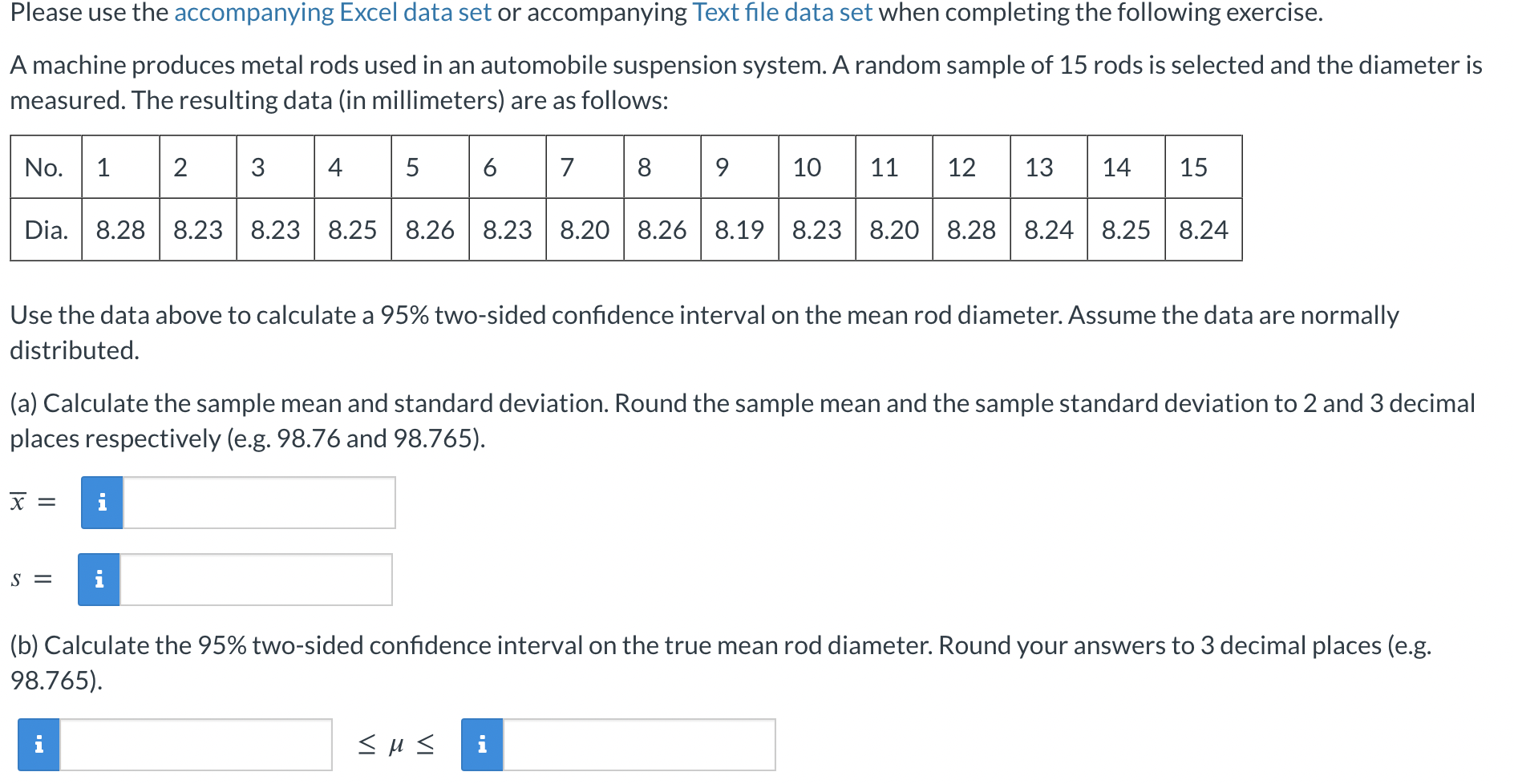Select the table cell showing diameter 8.20
1514x784 pixels.
click(585, 230)
